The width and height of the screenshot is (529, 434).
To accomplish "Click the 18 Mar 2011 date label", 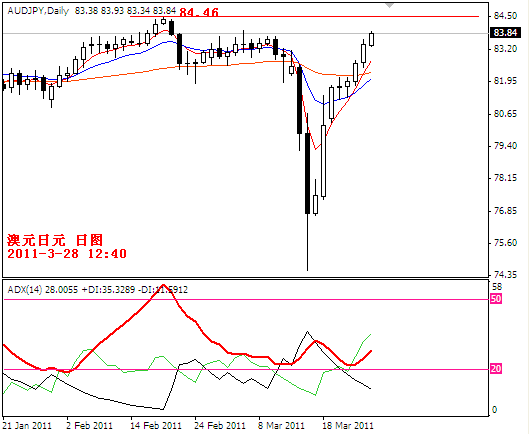I will click(347, 425).
